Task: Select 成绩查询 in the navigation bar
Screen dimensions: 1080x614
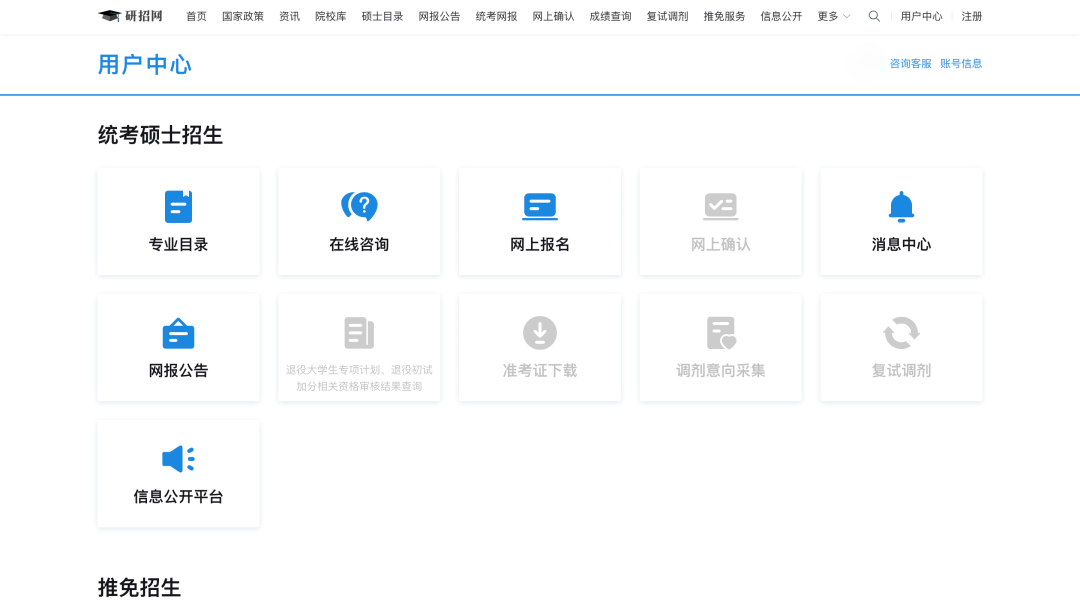Action: 610,16
